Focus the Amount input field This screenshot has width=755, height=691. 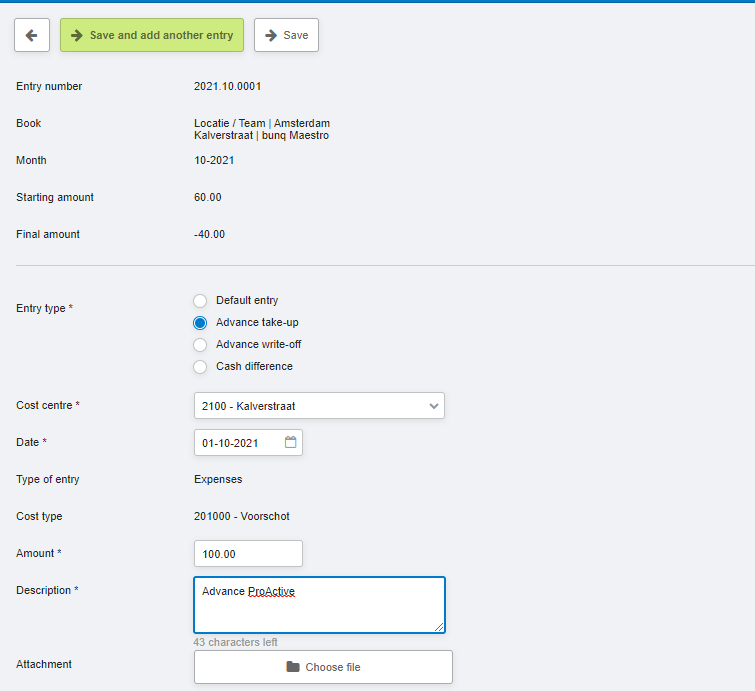(x=248, y=554)
